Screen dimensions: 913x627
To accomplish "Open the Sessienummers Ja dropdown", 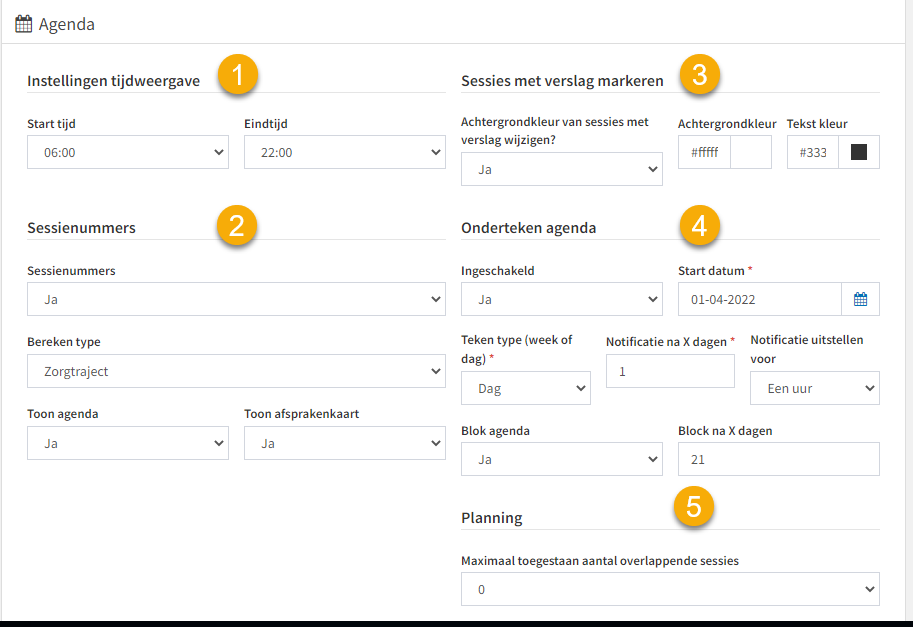I will (x=236, y=299).
